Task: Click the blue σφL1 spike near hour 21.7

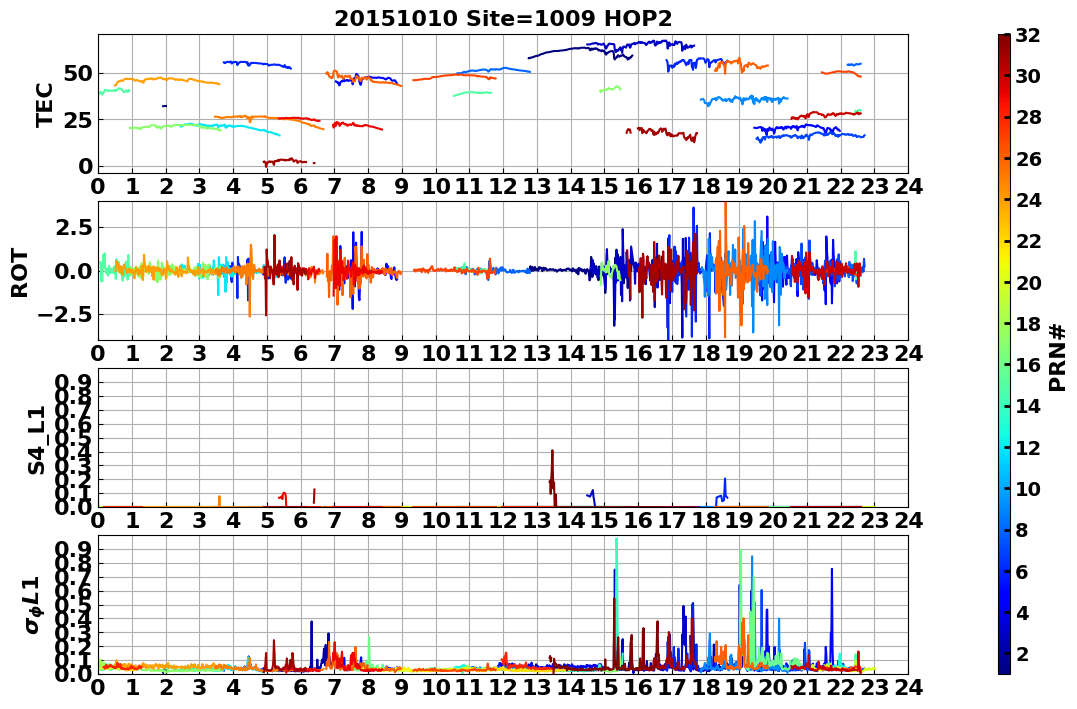Action: coord(832,615)
